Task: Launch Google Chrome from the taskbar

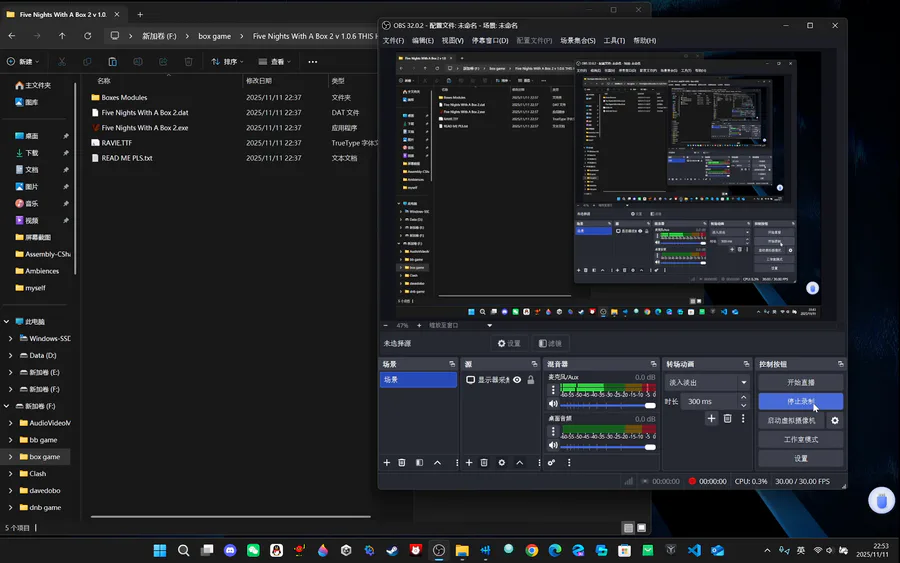Action: coord(532,550)
